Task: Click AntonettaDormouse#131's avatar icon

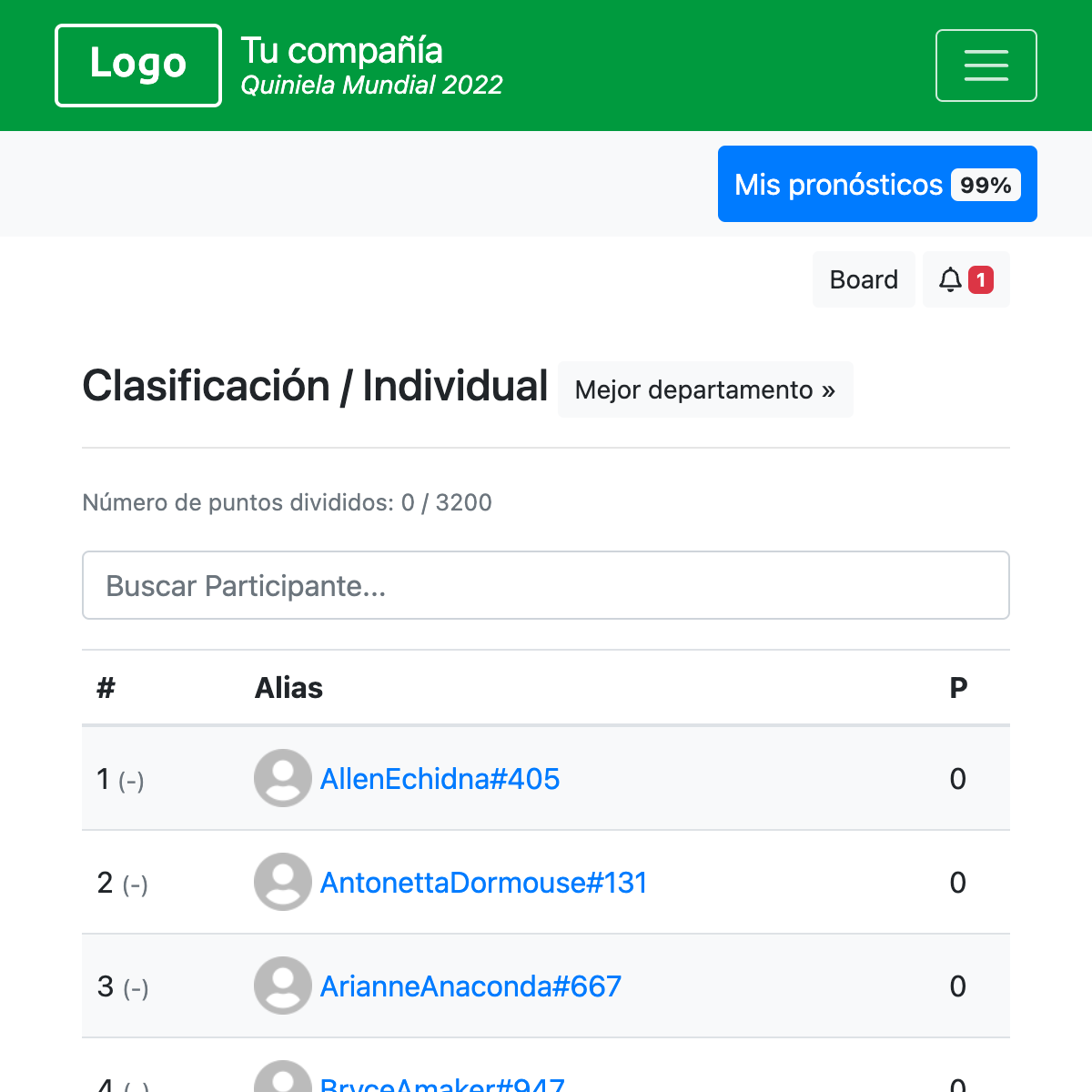Action: click(x=282, y=882)
